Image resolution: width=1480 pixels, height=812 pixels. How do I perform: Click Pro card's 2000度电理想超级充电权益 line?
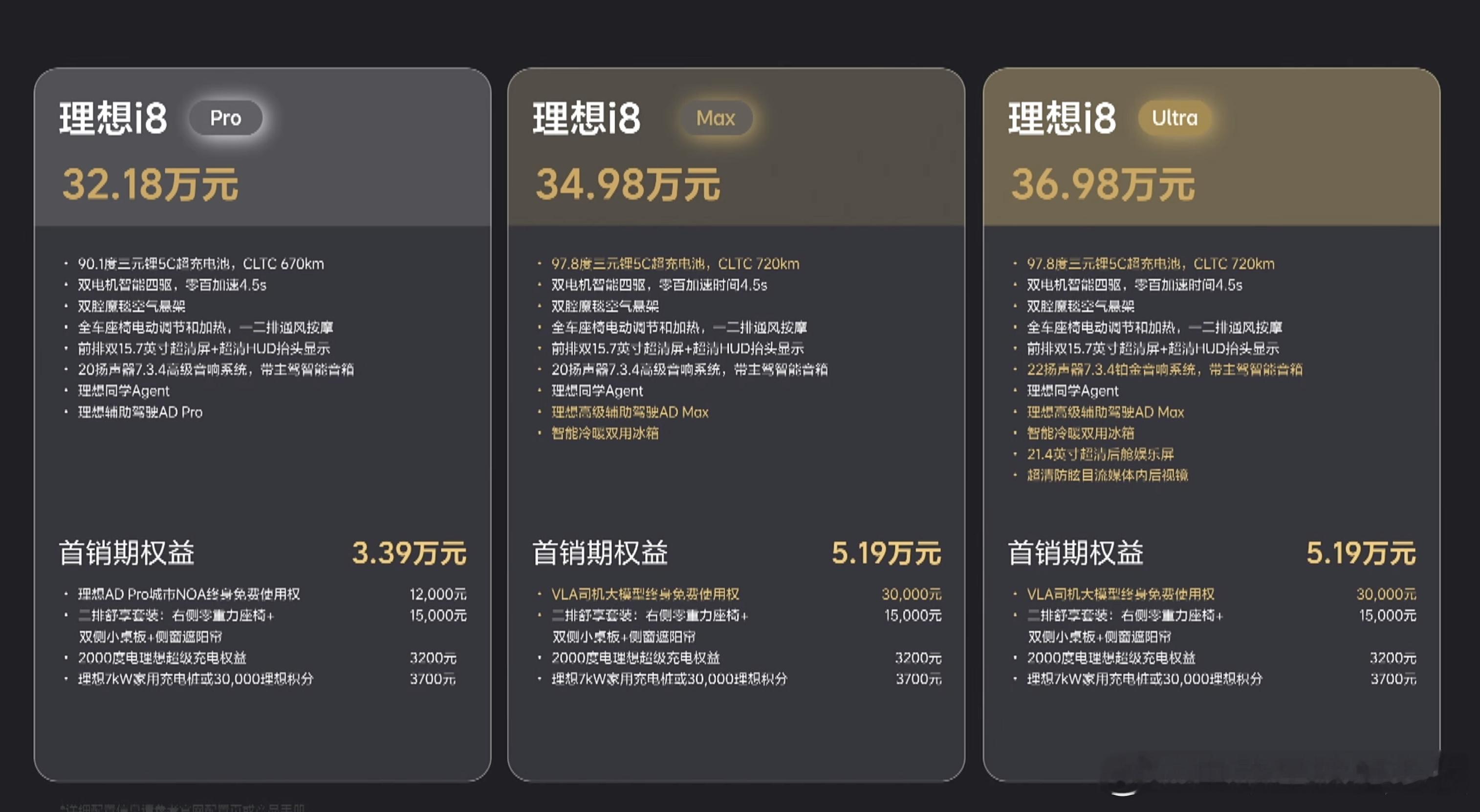pos(162,658)
